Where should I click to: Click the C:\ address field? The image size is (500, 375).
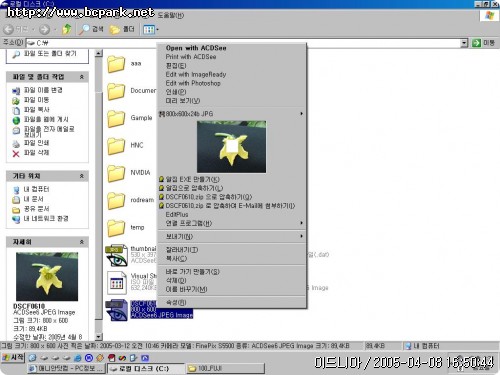243,43
